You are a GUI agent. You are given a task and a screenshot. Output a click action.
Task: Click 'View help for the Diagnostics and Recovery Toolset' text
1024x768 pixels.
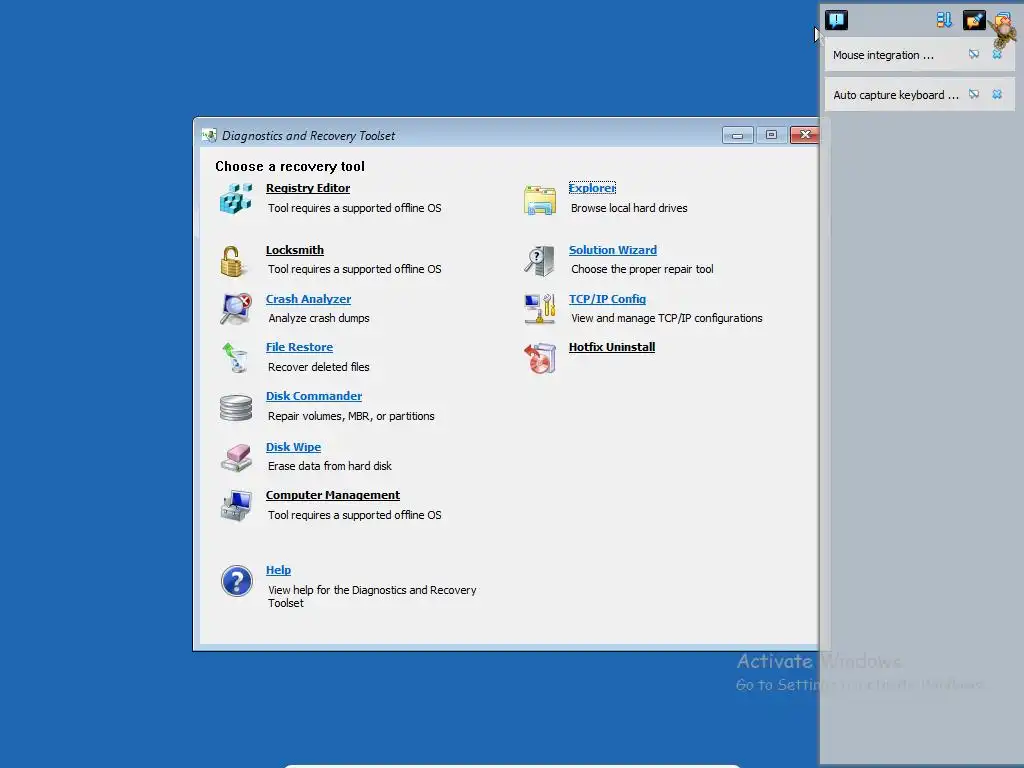(372, 596)
